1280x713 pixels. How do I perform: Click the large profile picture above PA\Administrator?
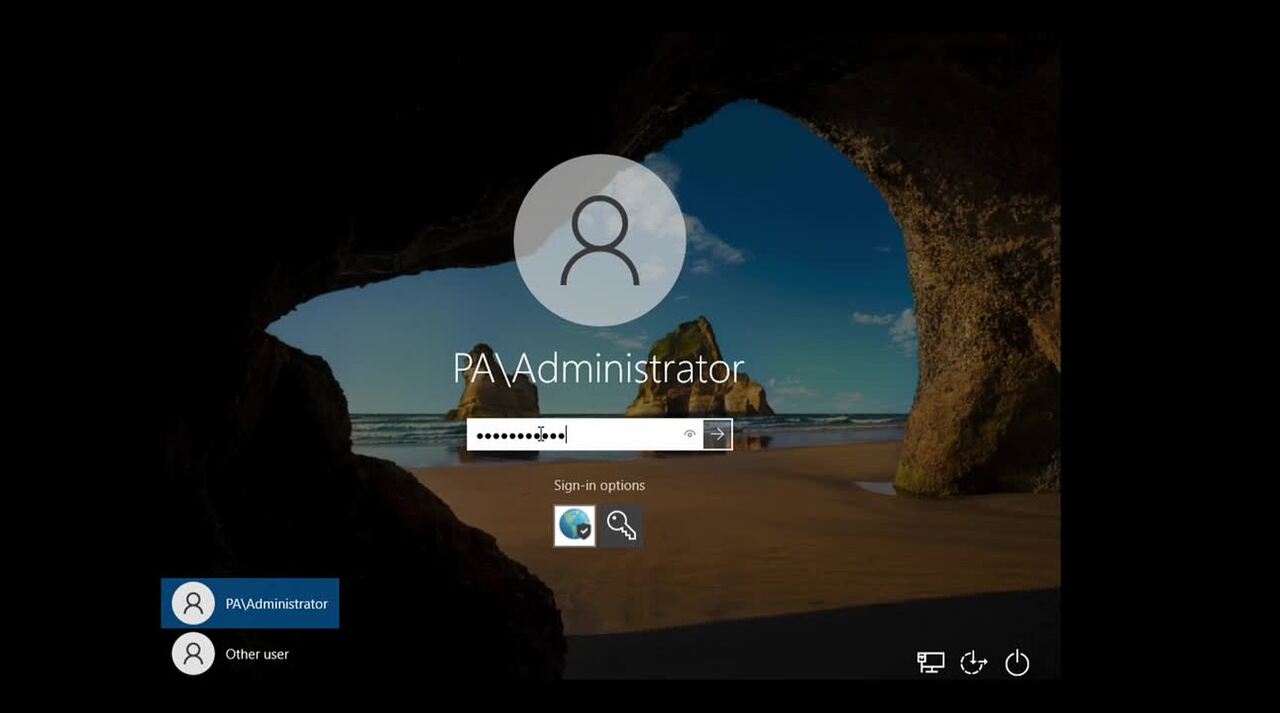[x=600, y=240]
